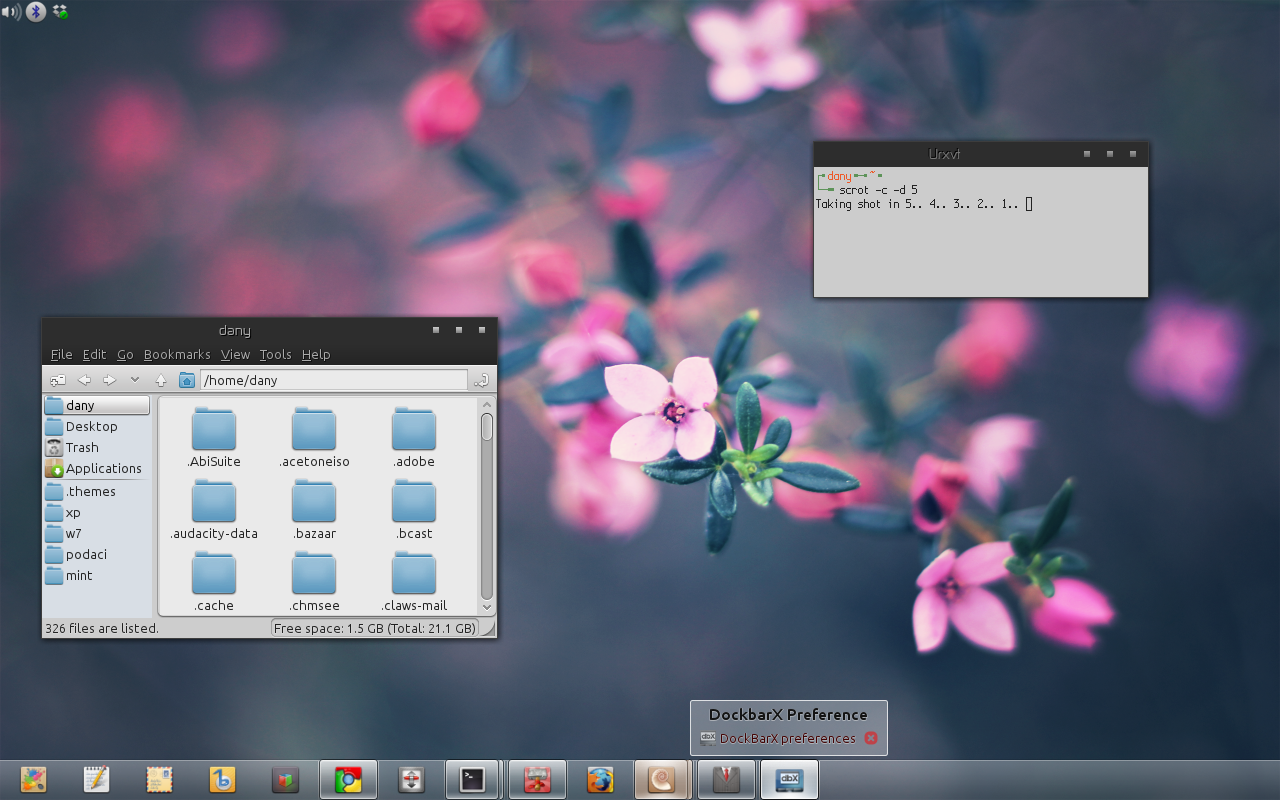
Task: Click the 'scrot -c -d 5' command text
Action: [878, 190]
